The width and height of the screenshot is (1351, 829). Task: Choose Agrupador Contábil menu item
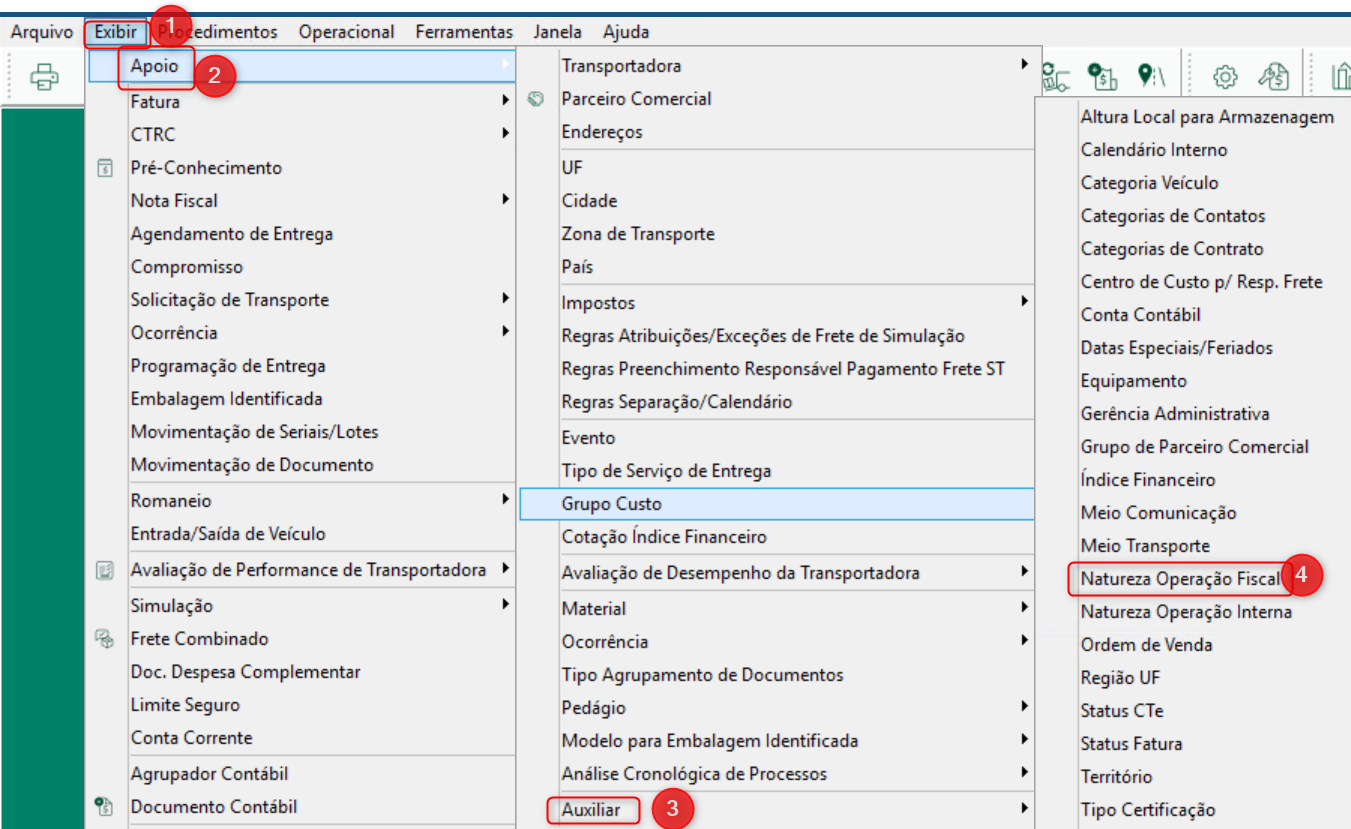(210, 774)
